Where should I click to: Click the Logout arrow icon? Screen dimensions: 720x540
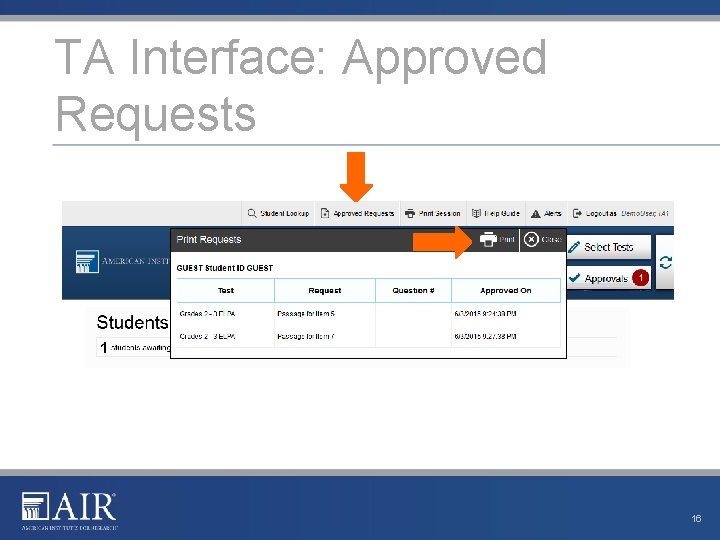tap(577, 214)
